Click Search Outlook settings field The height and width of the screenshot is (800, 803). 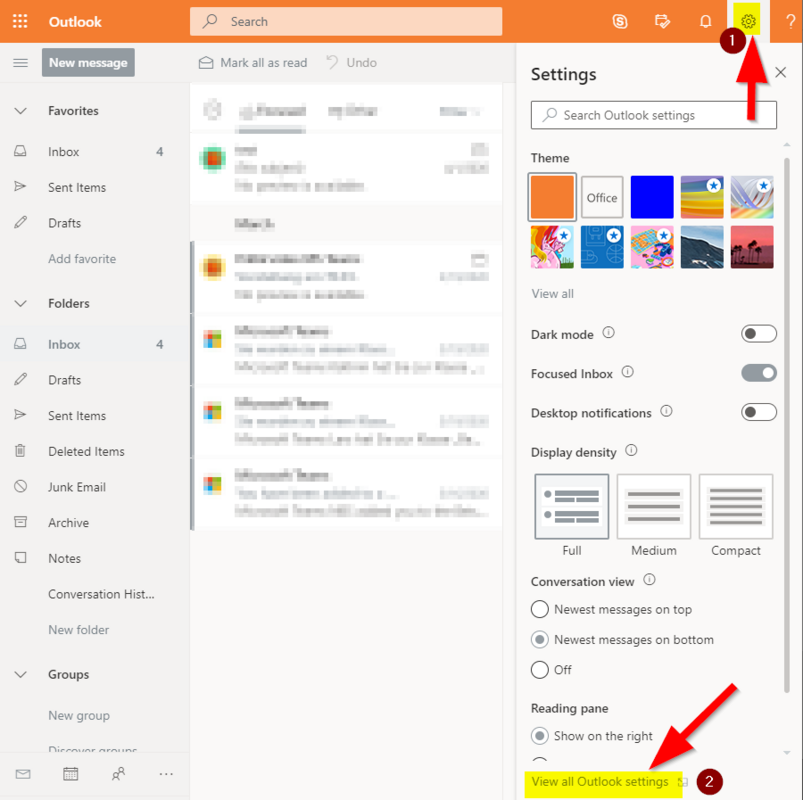[653, 115]
